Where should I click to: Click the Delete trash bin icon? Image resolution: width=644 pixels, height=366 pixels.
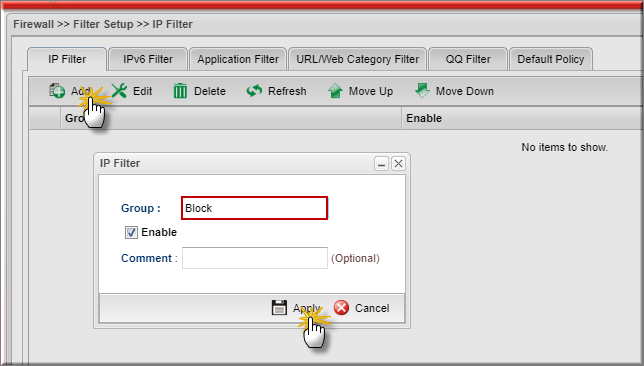[180, 91]
